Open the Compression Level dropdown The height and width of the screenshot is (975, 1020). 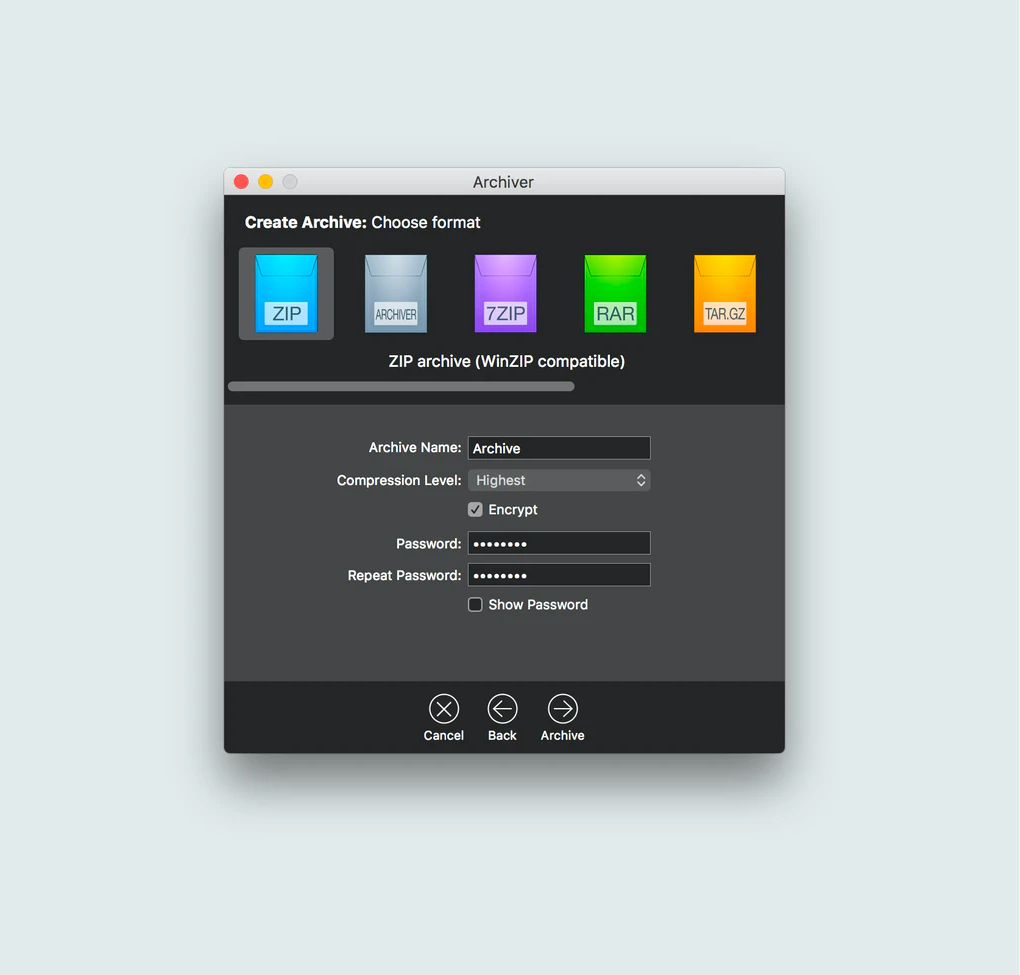[x=559, y=480]
